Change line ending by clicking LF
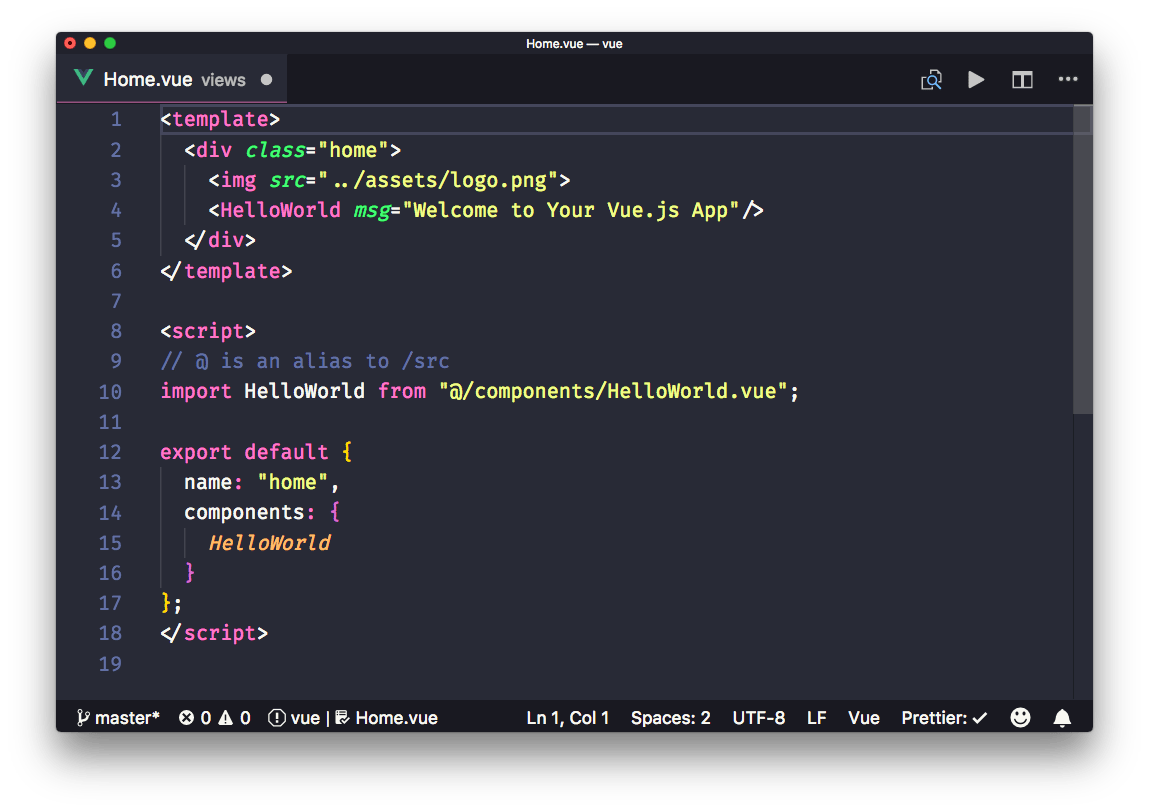 pyautogui.click(x=816, y=717)
